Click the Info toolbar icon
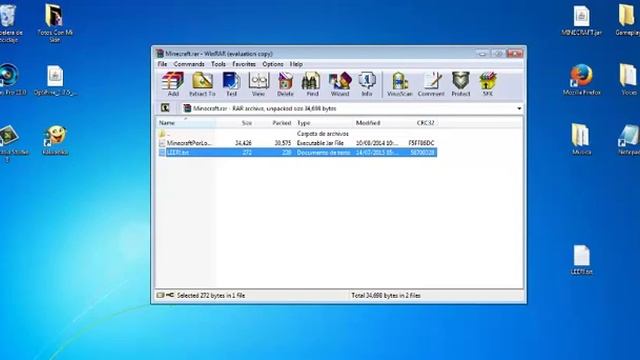 click(x=367, y=84)
